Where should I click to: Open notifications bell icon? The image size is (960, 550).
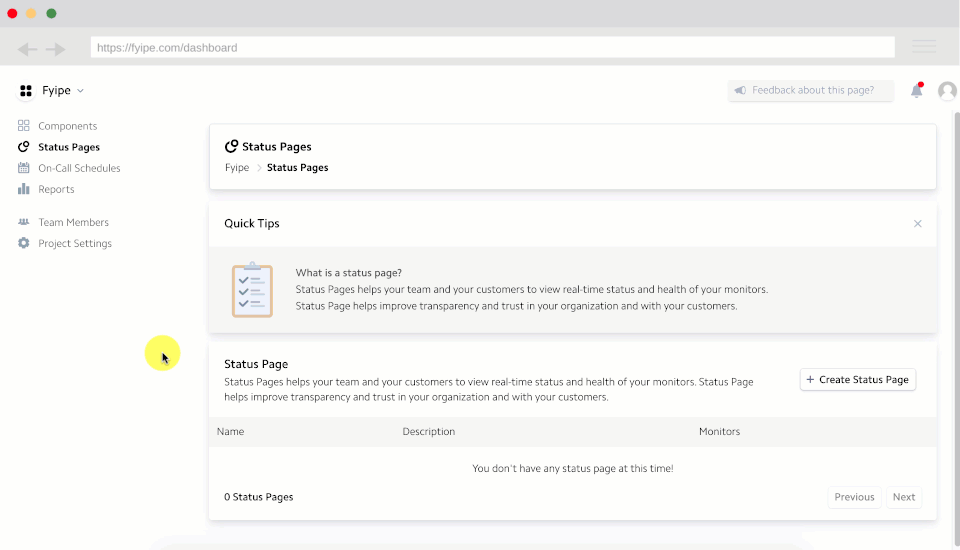pos(917,90)
